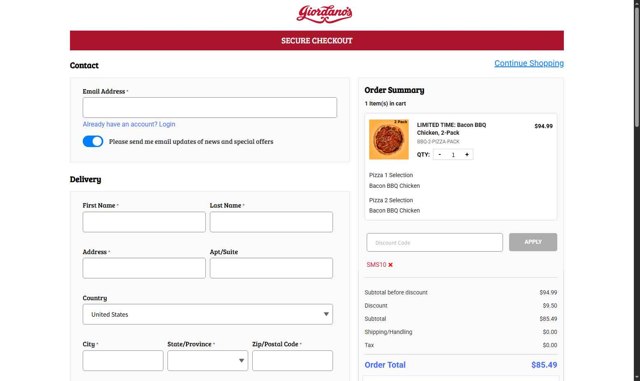Viewport: 640px width, 381px height.
Task: Click the Subtotal before discount row label
Action: (x=396, y=292)
